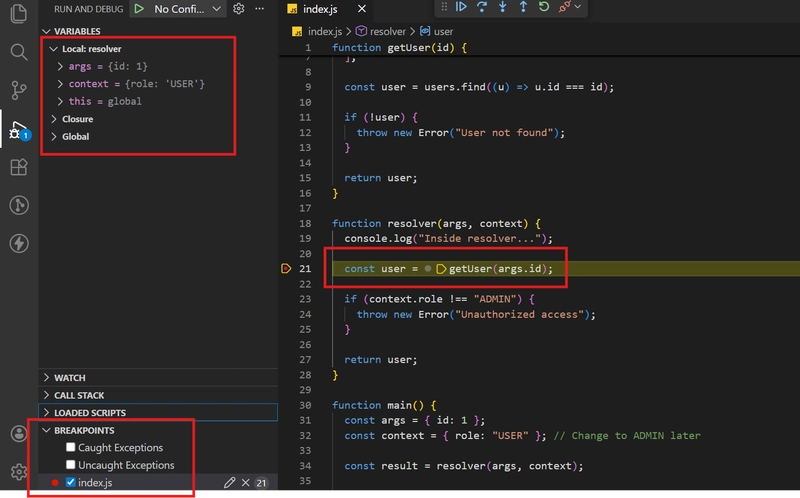Open the Git graph icon in activity bar
Screen dimensions: 800x498
tap(19, 205)
